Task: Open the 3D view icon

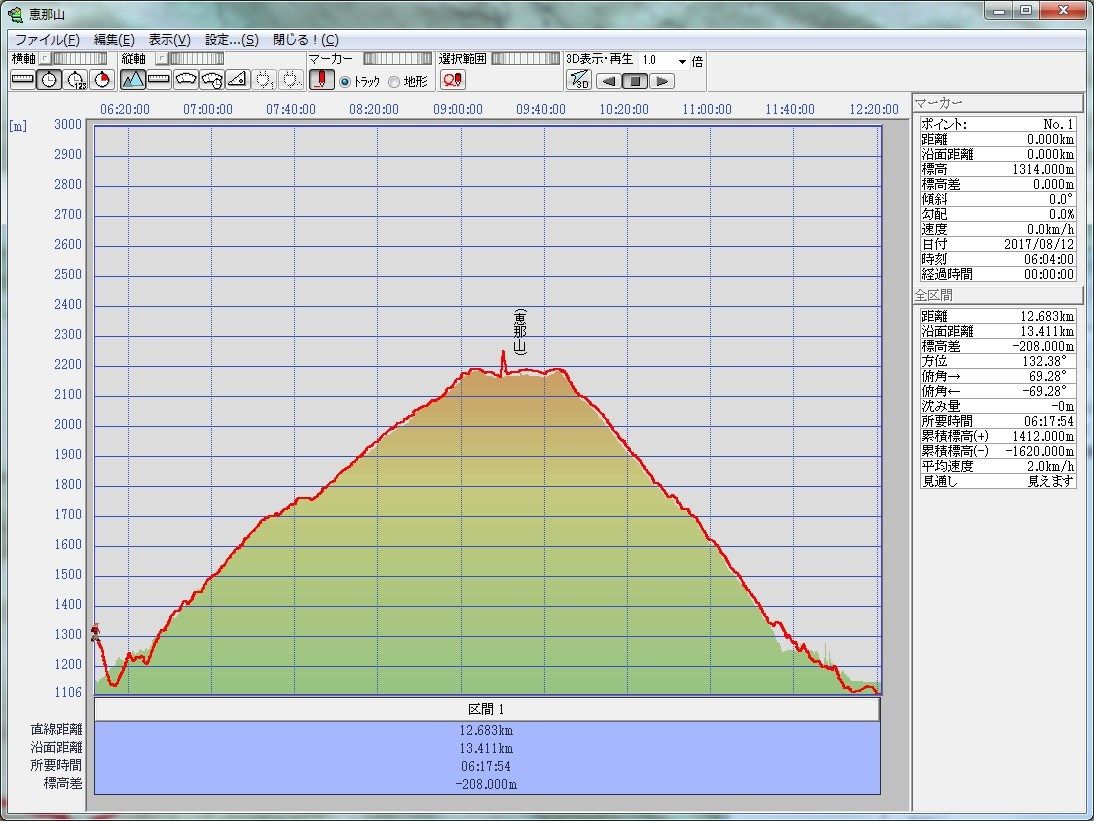Action: pos(578,80)
